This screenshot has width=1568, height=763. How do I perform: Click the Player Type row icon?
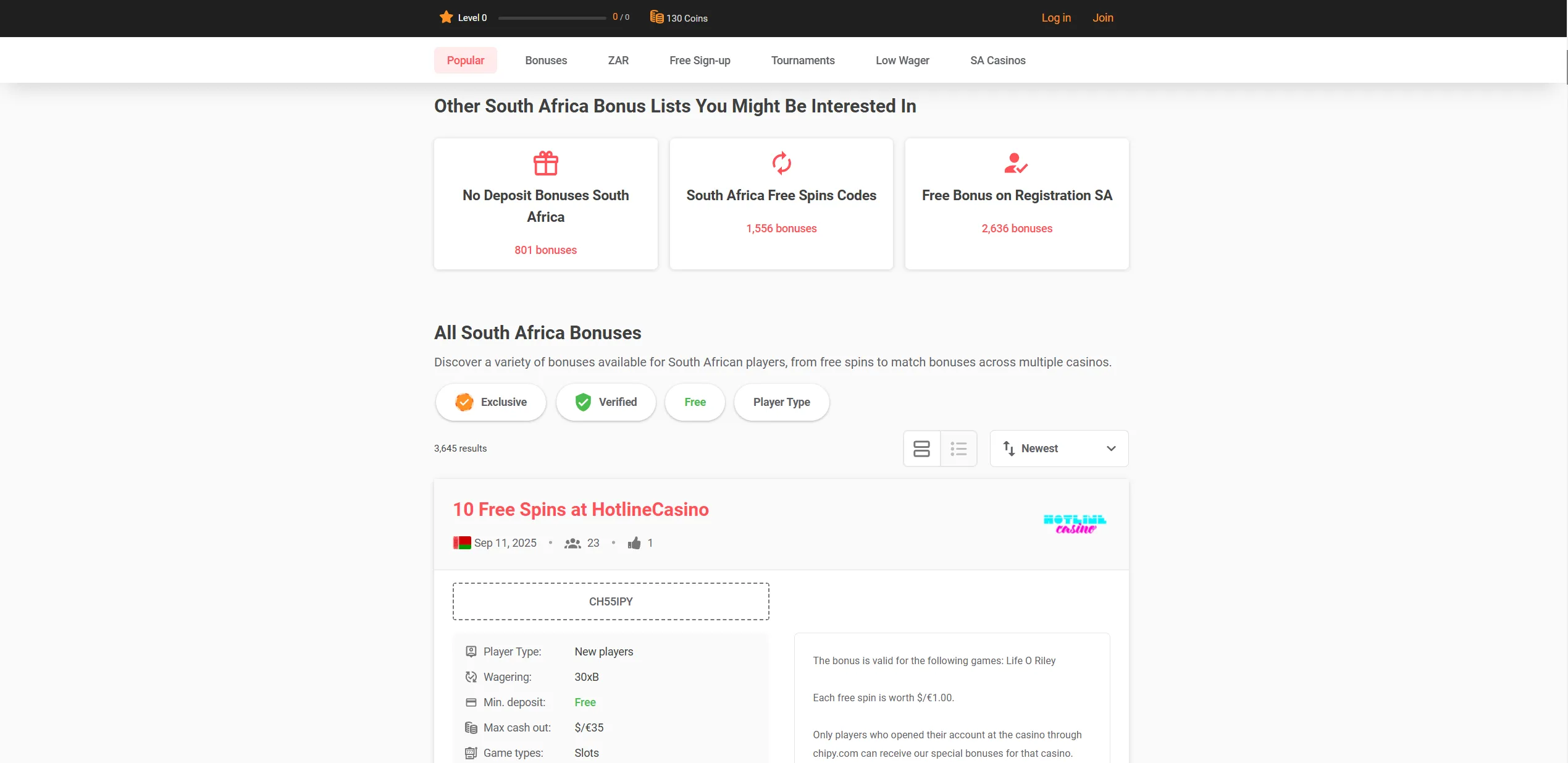click(x=471, y=652)
